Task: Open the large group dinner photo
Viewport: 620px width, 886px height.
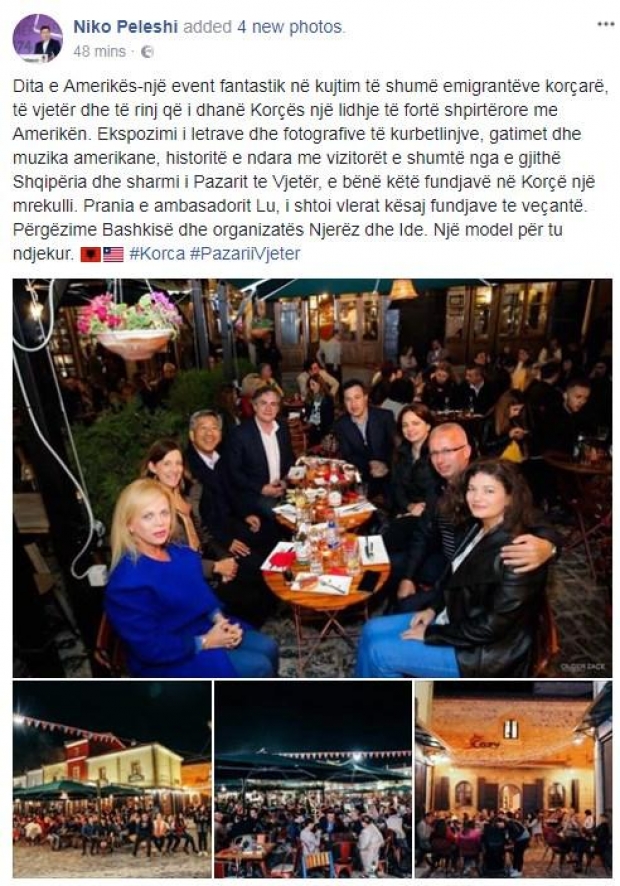Action: 313,478
